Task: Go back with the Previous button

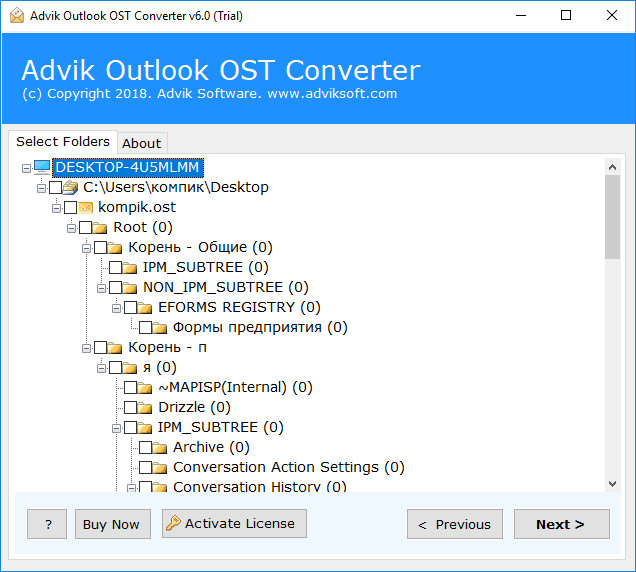Action: 455,524
